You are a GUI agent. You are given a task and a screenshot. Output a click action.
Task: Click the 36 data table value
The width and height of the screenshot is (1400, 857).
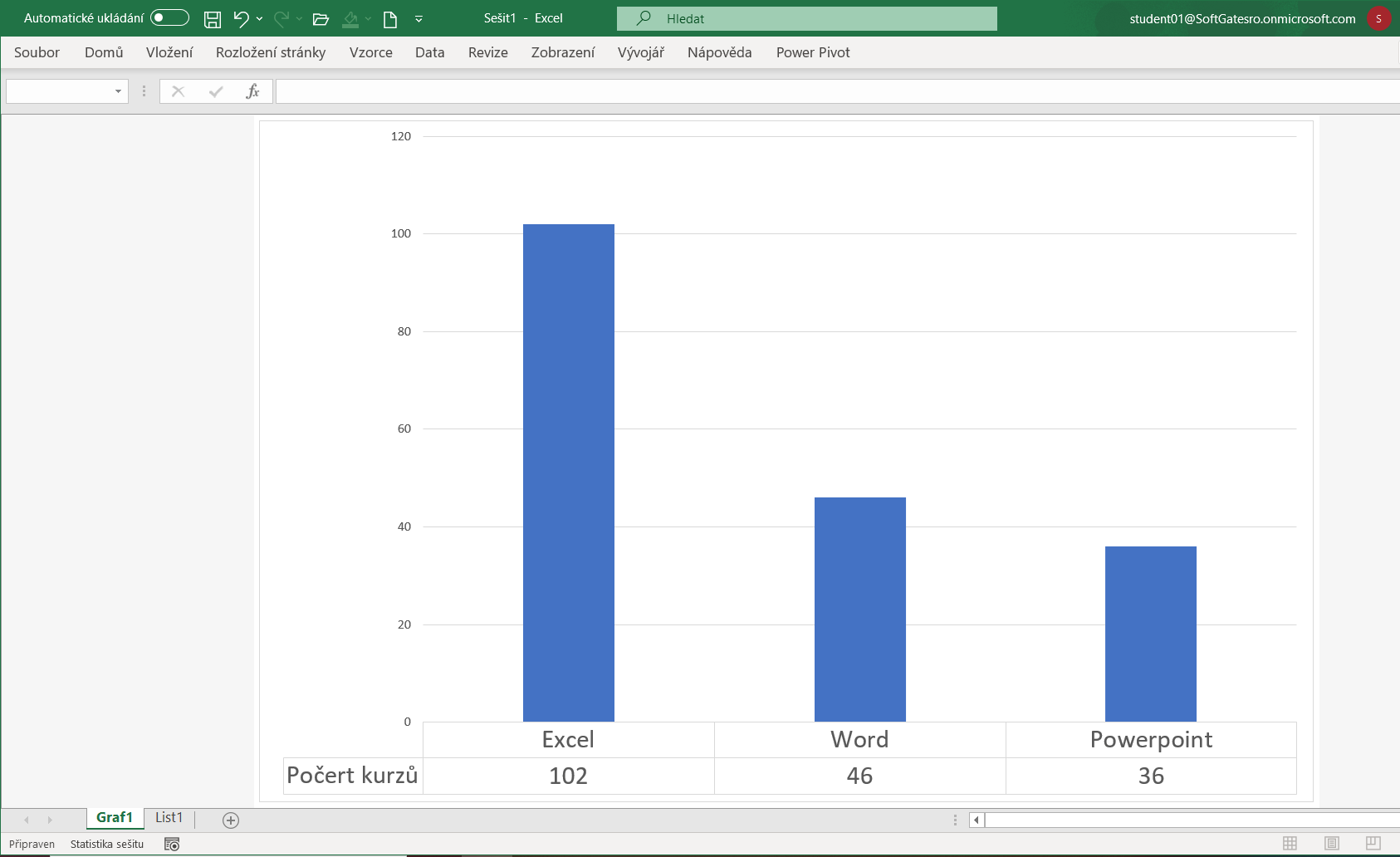(1151, 776)
